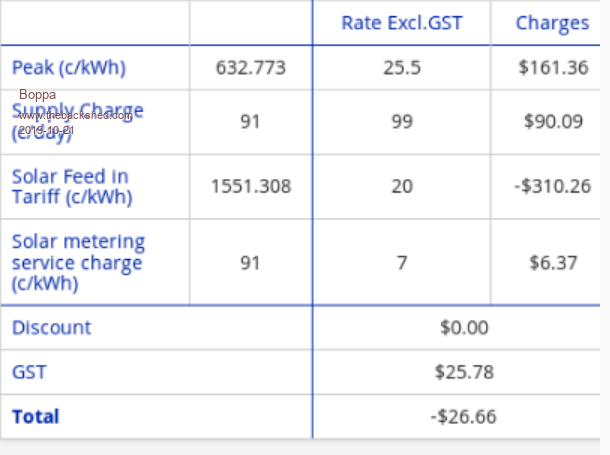Click the Rate Excl.GST column header
Viewport: 610px width, 455px height.
point(401,23)
